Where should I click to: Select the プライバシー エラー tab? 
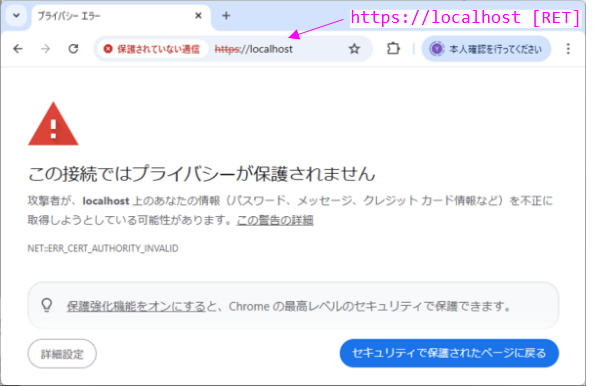(x=121, y=16)
